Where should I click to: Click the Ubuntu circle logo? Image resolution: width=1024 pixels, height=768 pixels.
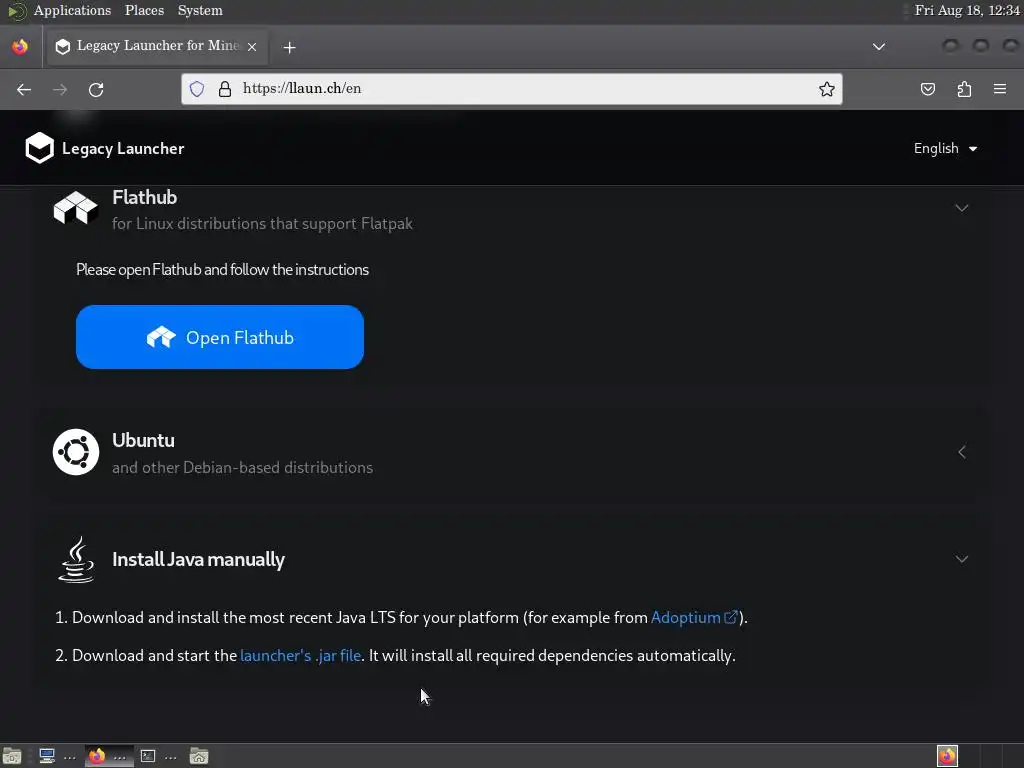click(x=76, y=452)
